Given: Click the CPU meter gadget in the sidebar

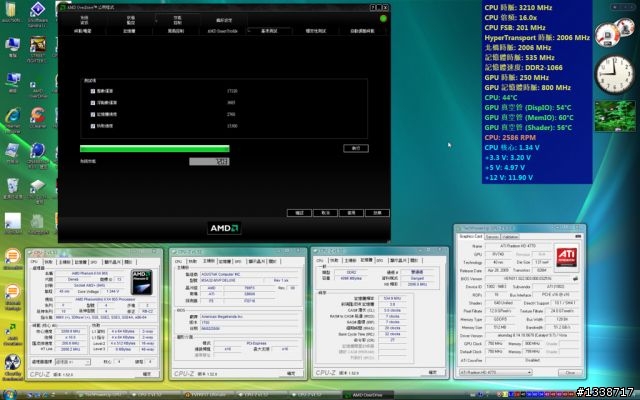Looking at the screenshot, I should pos(613,33).
